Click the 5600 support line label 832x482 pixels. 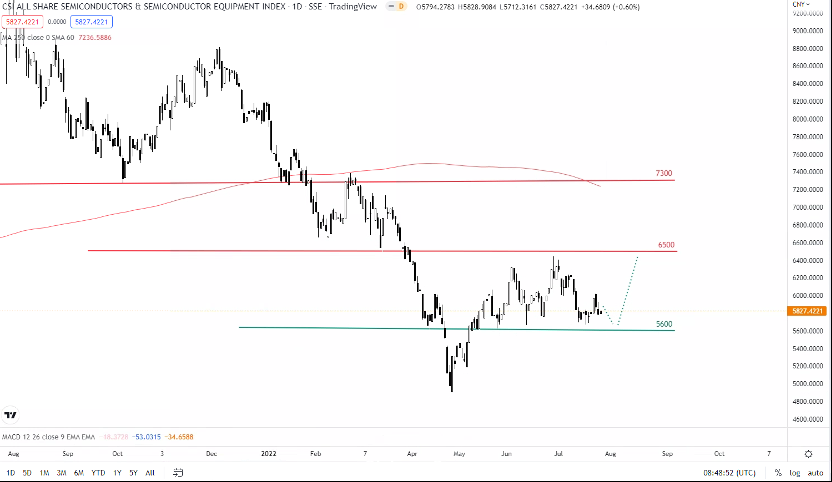click(x=664, y=324)
